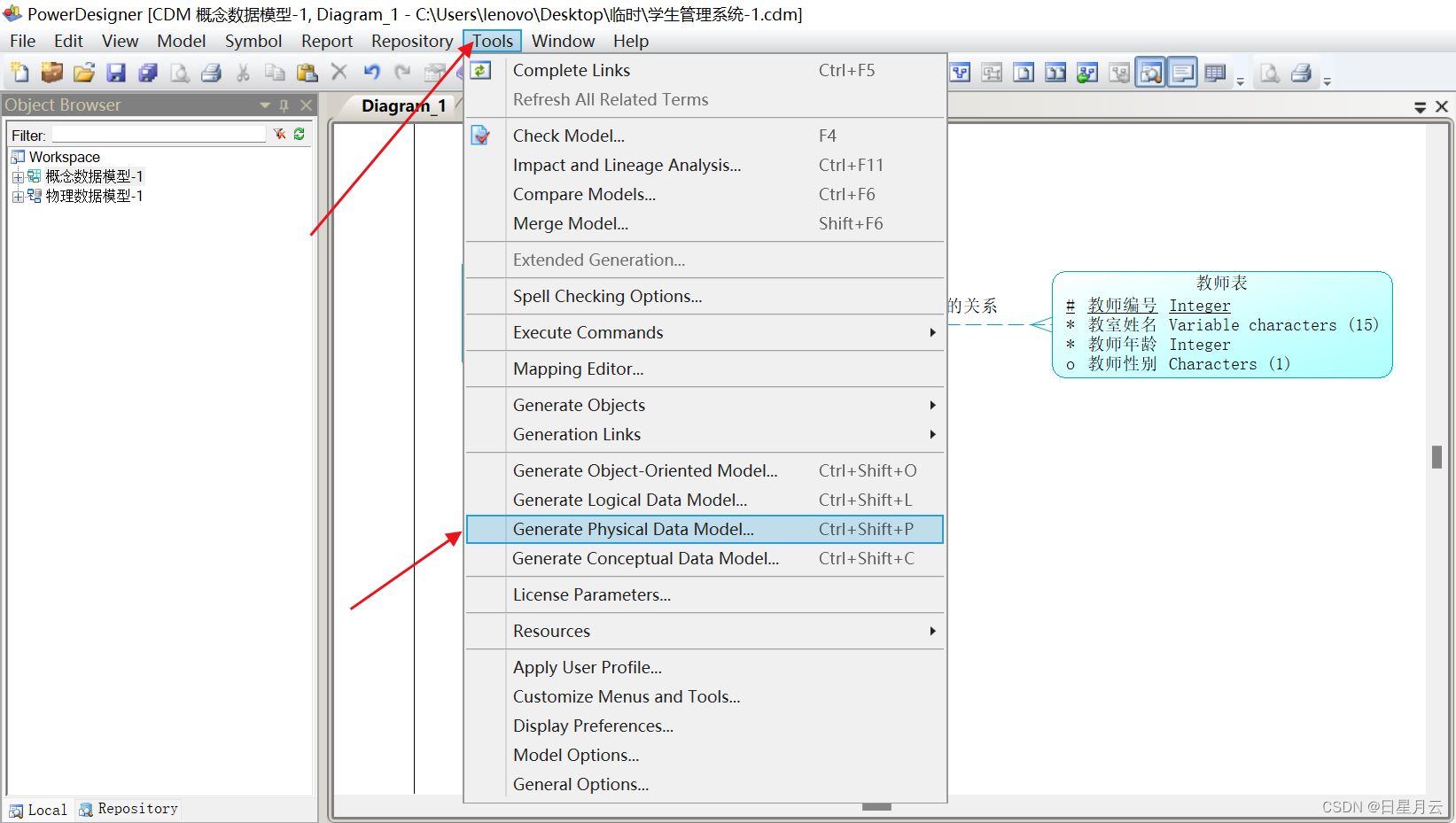The image size is (1456, 823).
Task: Click the green refresh icon next to Filter
Action: click(300, 134)
